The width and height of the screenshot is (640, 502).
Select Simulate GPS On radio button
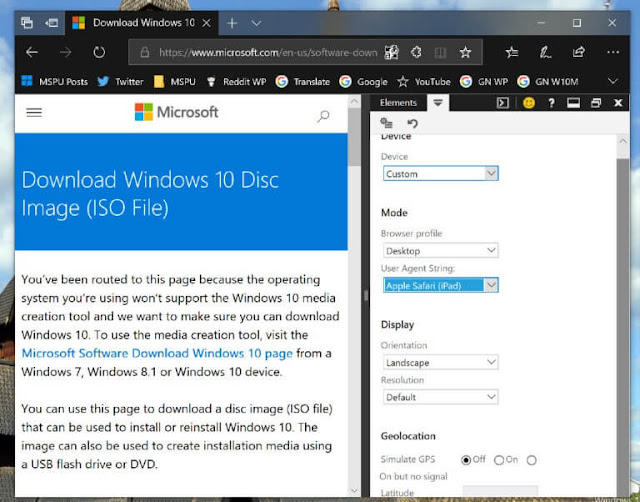pos(498,460)
